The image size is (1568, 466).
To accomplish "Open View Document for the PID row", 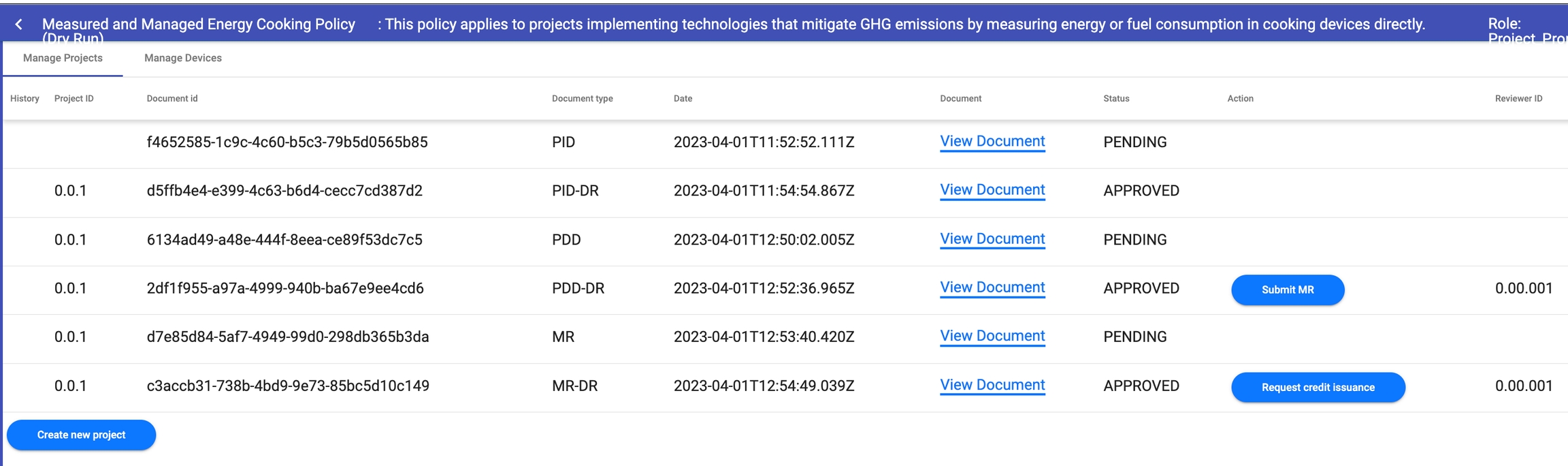I will 992,142.
